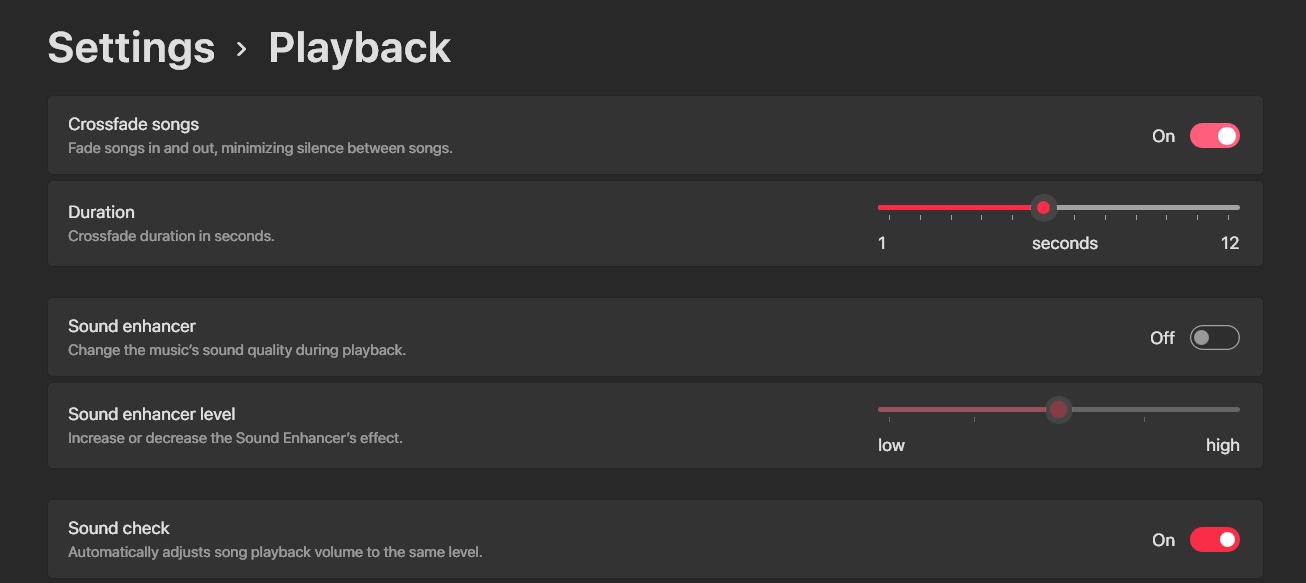1306x583 pixels.
Task: Click the 12 maximum label under Duration slider
Action: coord(1229,243)
